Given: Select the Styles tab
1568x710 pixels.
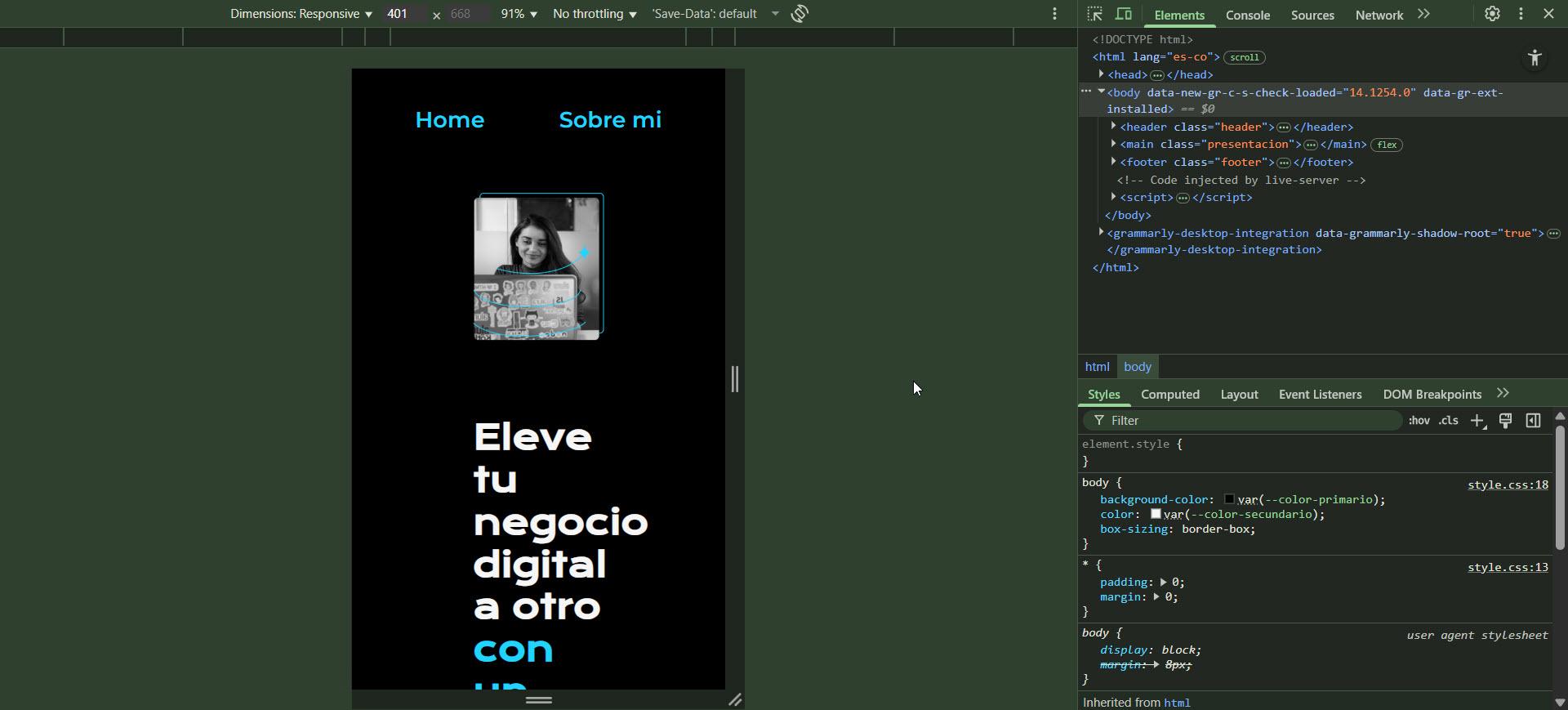Looking at the screenshot, I should point(1103,394).
